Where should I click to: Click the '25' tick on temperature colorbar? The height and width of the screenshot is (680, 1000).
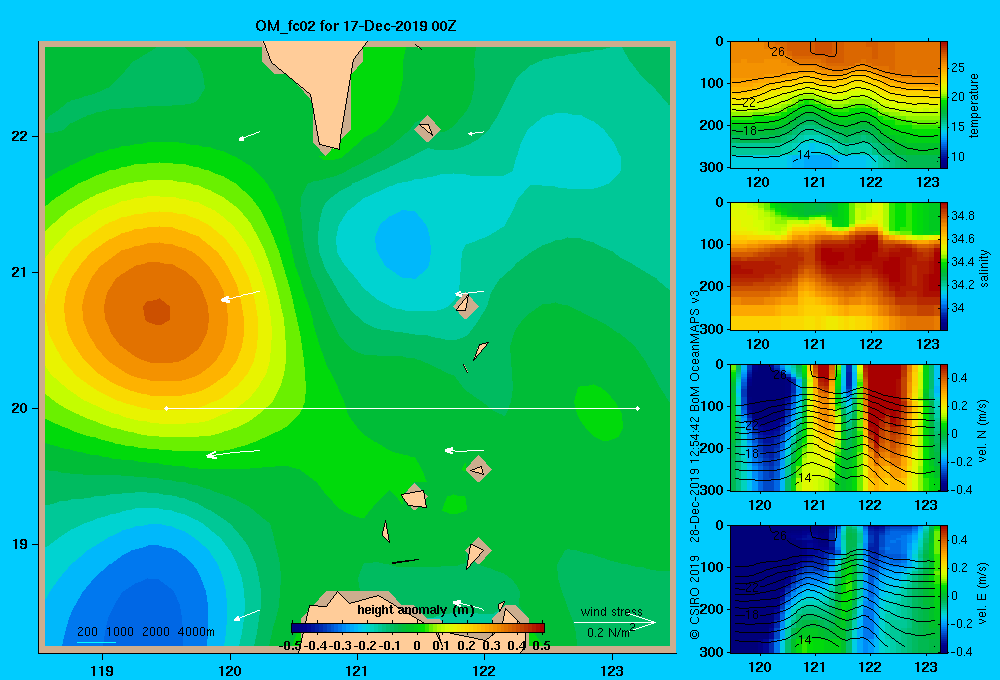coord(957,68)
